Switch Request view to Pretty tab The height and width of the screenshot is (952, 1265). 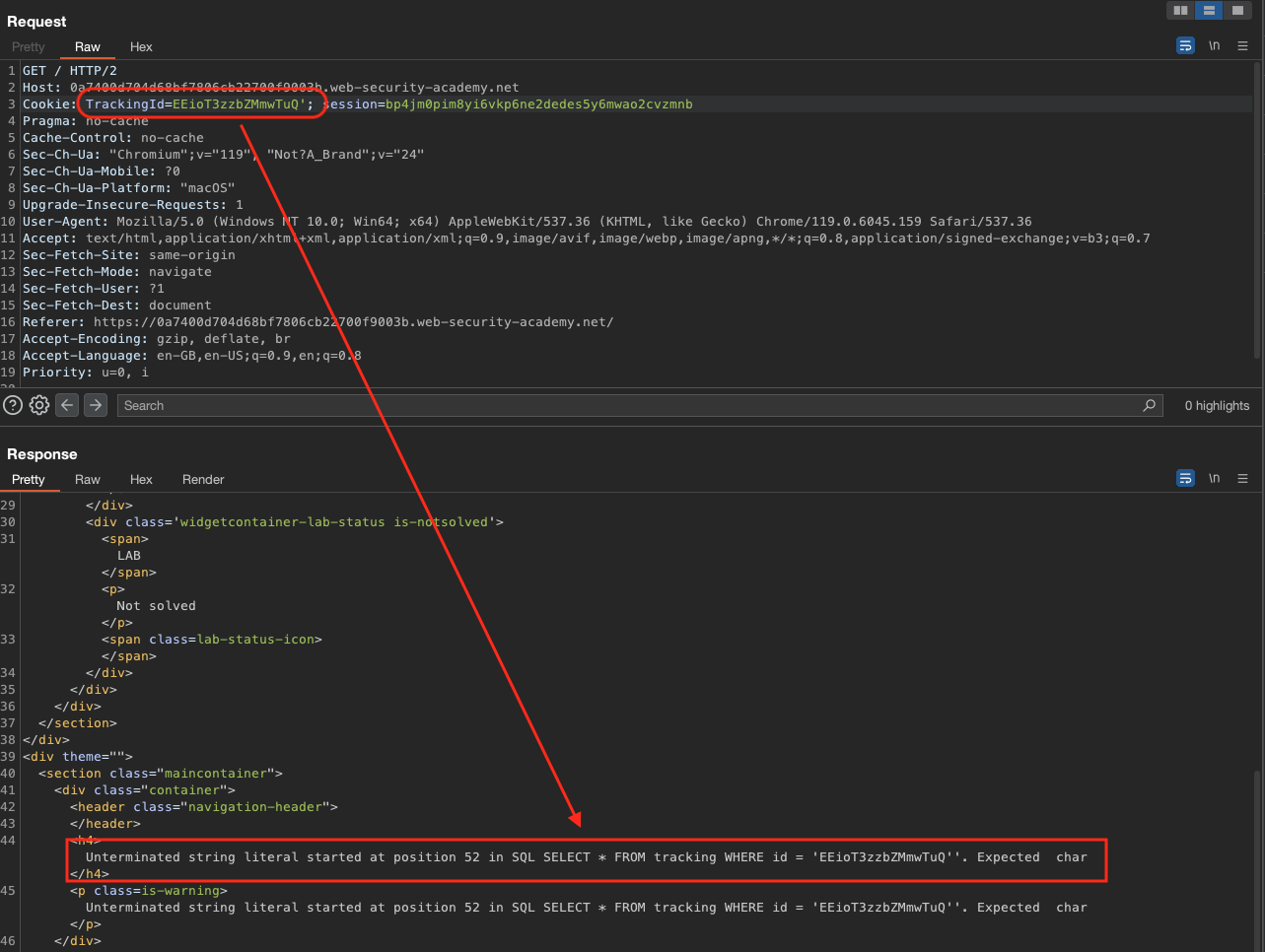click(x=29, y=47)
